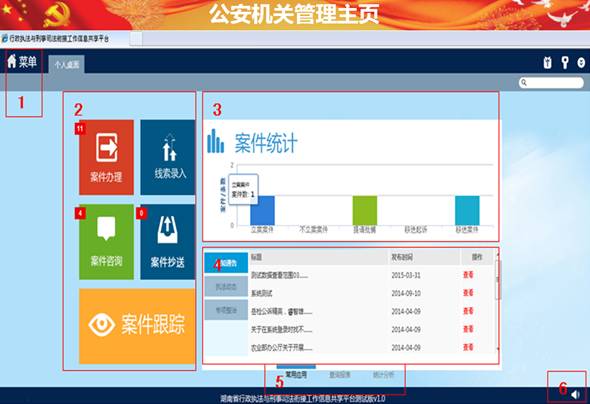Switch to the 常用应用 bottom tab
This screenshot has height=404, width=590.
tap(296, 374)
